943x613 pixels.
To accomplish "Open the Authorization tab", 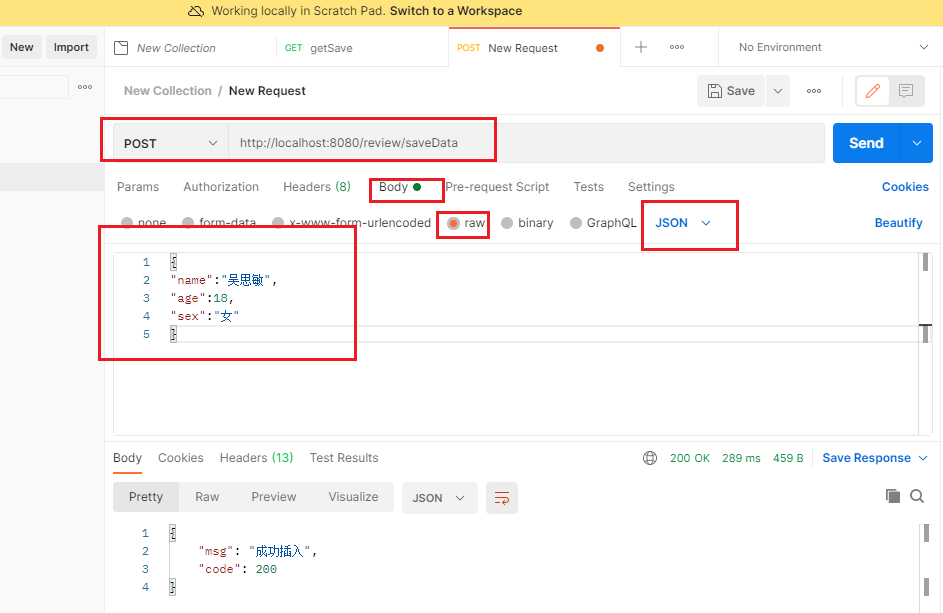I will (x=221, y=187).
